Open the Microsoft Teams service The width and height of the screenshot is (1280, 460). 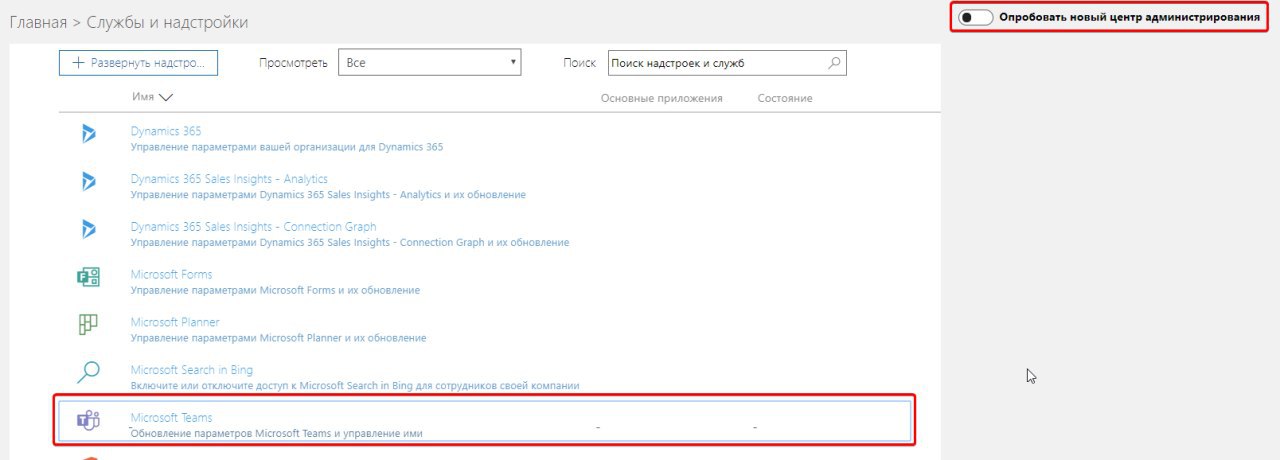point(171,417)
